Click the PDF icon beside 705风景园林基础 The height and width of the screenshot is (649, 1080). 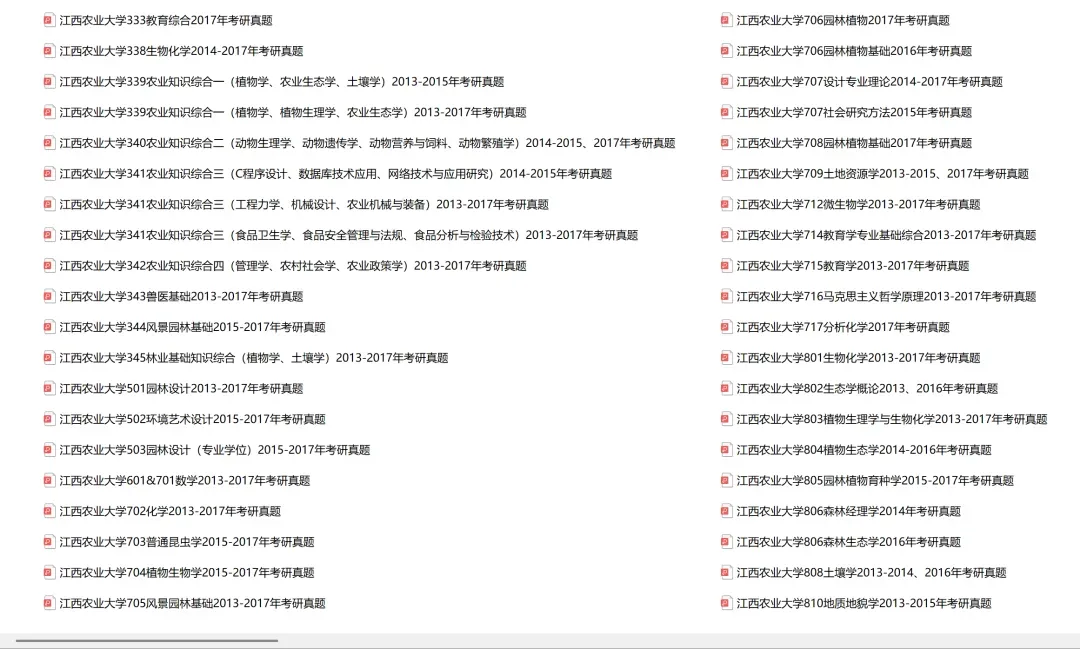(x=48, y=603)
